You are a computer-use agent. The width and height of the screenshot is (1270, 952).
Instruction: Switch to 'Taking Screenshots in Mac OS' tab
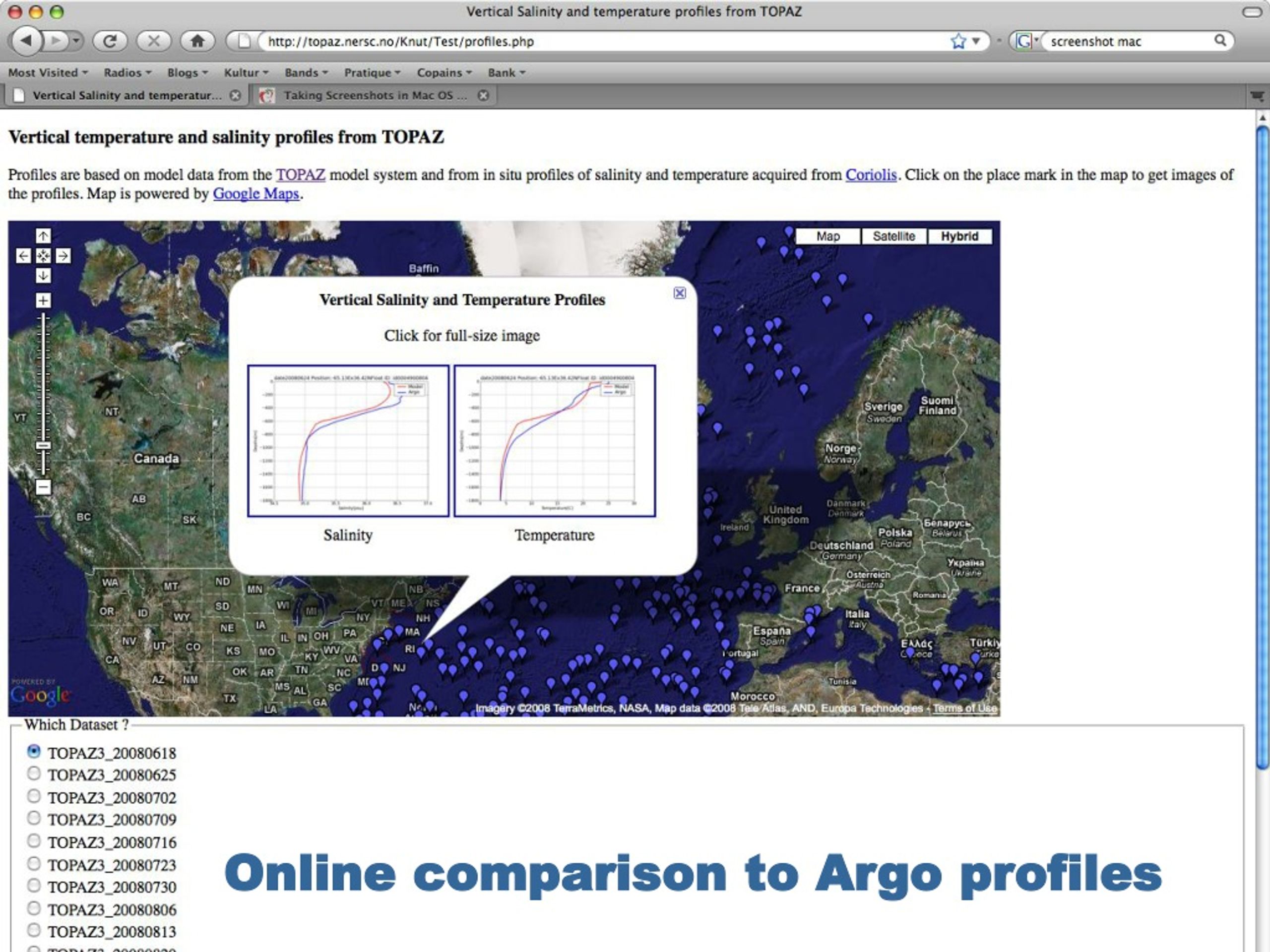(x=375, y=95)
